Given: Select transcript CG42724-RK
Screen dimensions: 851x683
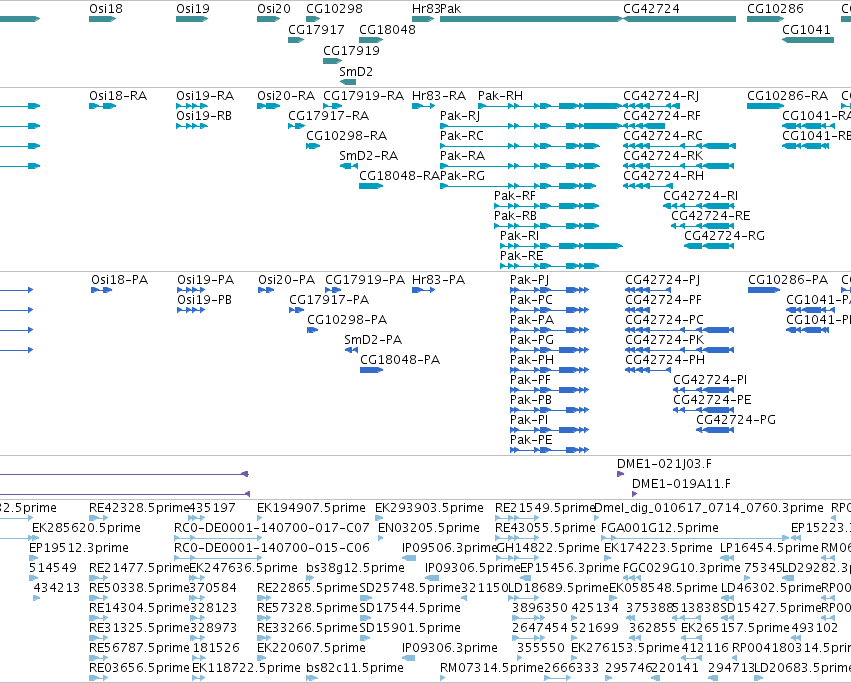Looking at the screenshot, I should tap(663, 156).
